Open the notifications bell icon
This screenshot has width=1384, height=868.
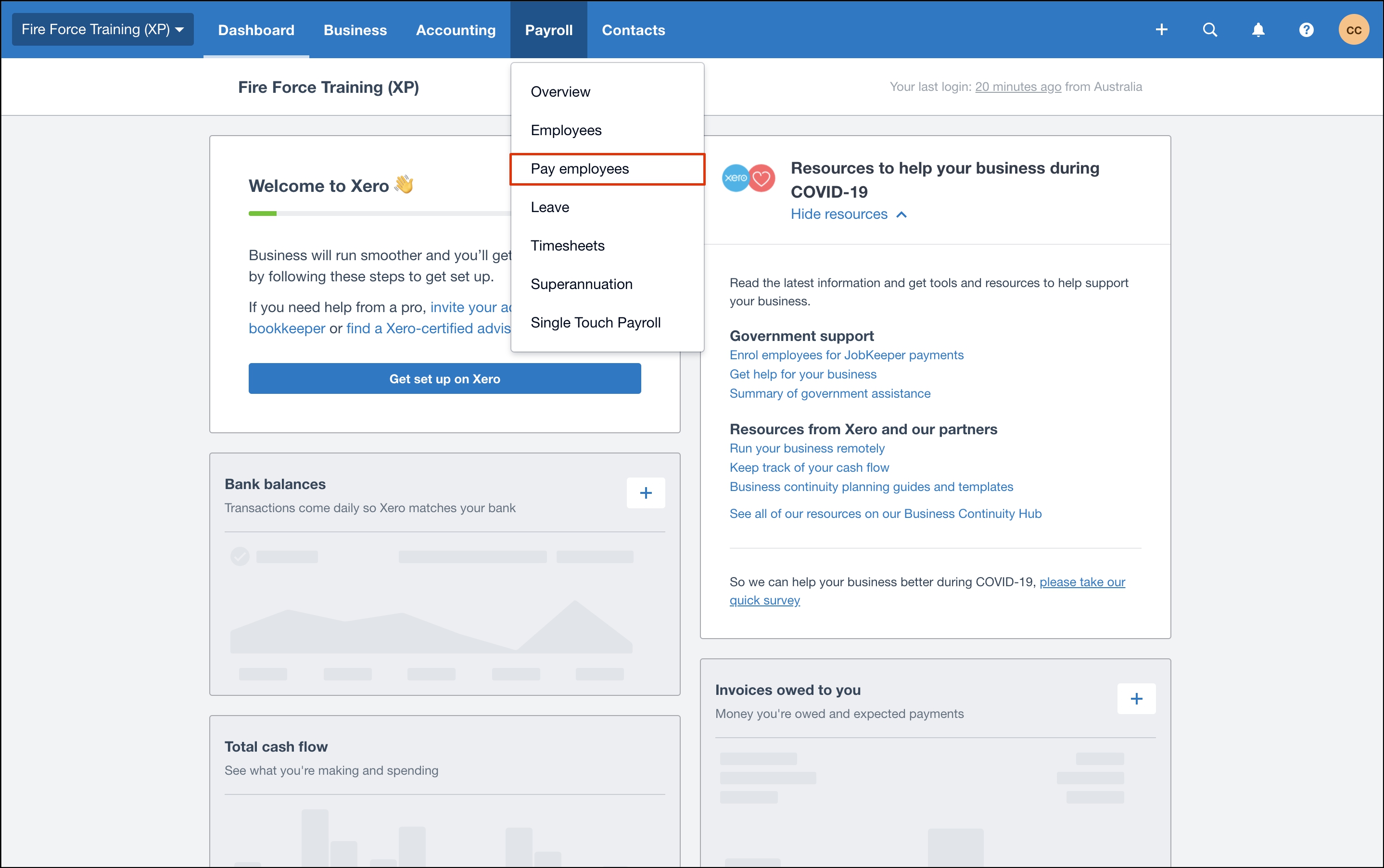tap(1257, 30)
